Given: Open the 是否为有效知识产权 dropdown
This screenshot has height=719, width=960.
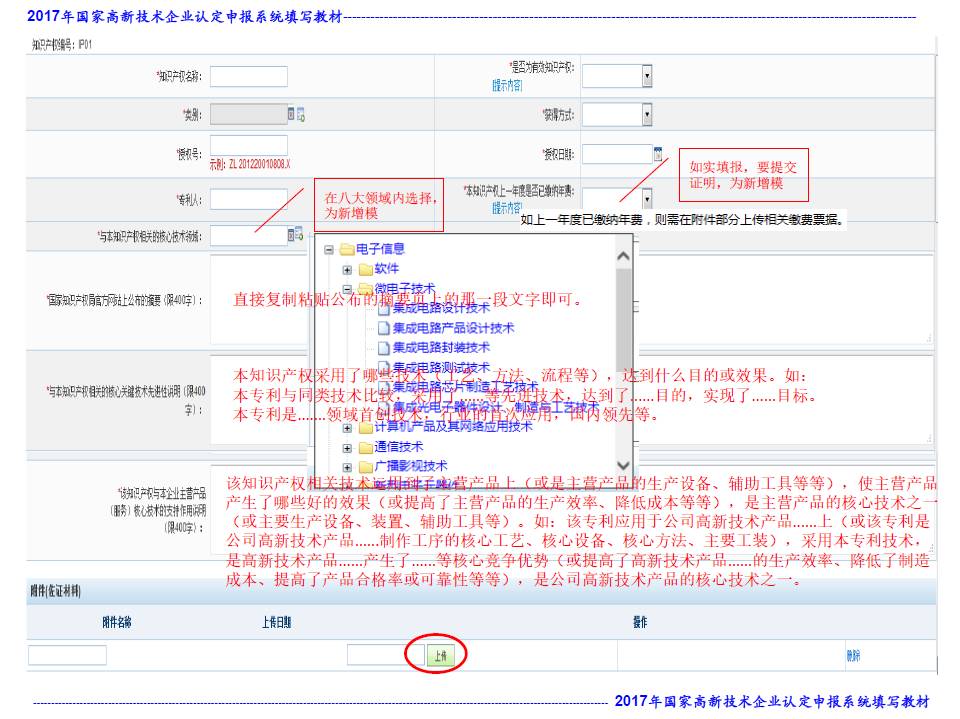Looking at the screenshot, I should point(647,76).
